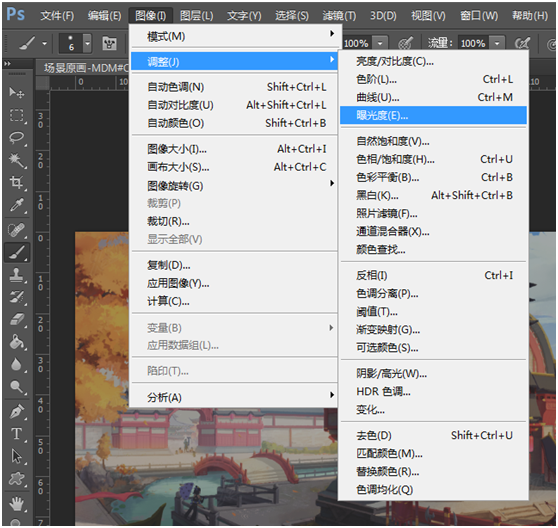
Task: Click 图像大小(I)... menu entry
Action: (234, 149)
